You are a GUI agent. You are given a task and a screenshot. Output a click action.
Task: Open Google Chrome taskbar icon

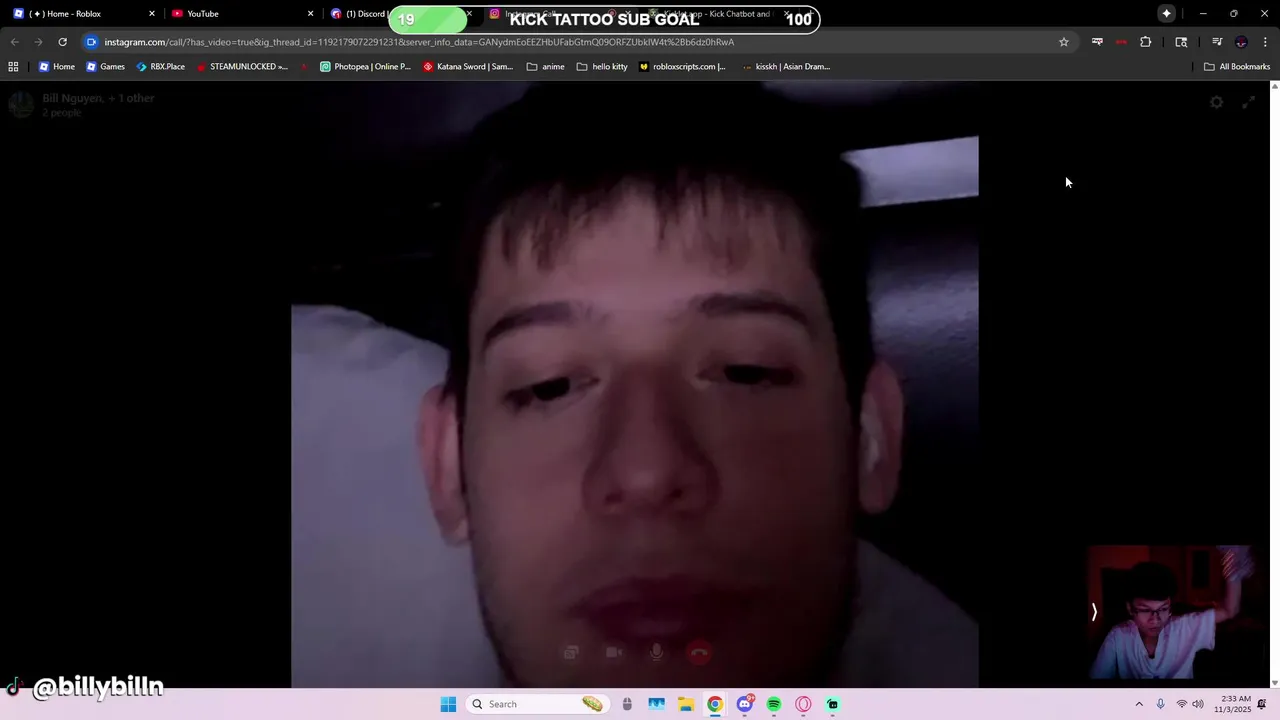[715, 704]
